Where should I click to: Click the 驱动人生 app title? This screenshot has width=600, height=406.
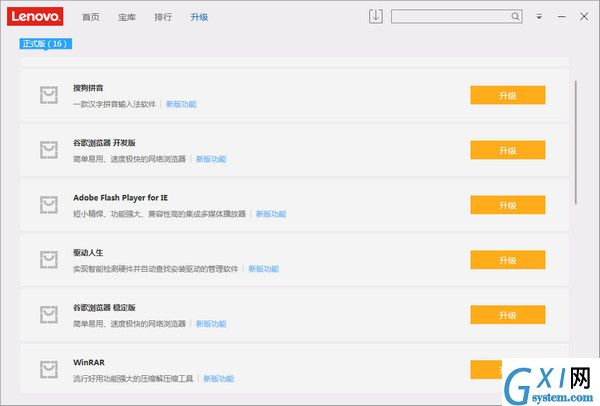(88, 253)
